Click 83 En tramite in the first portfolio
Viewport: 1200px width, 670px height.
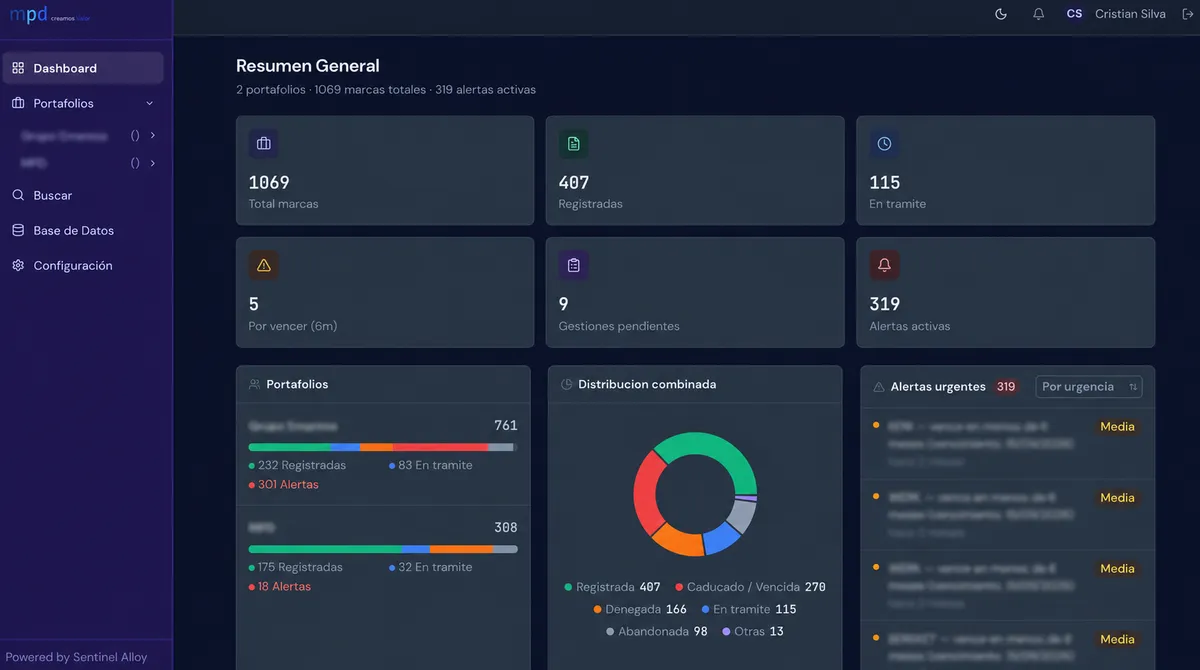[x=431, y=465]
